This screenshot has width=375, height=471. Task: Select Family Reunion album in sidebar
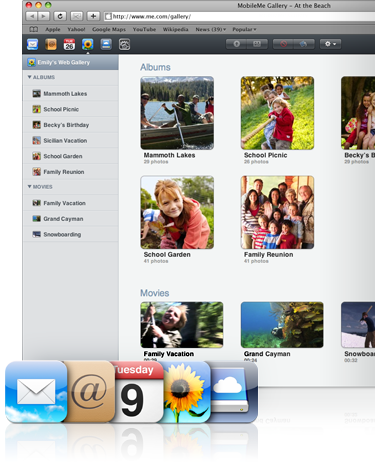point(70,172)
